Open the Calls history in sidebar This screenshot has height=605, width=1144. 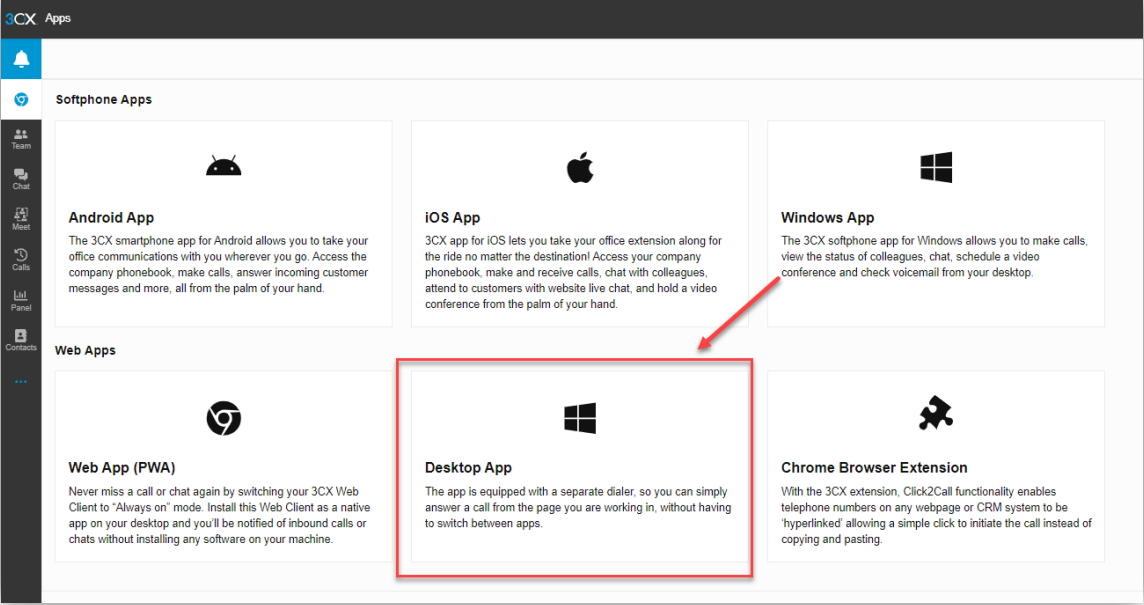point(21,259)
